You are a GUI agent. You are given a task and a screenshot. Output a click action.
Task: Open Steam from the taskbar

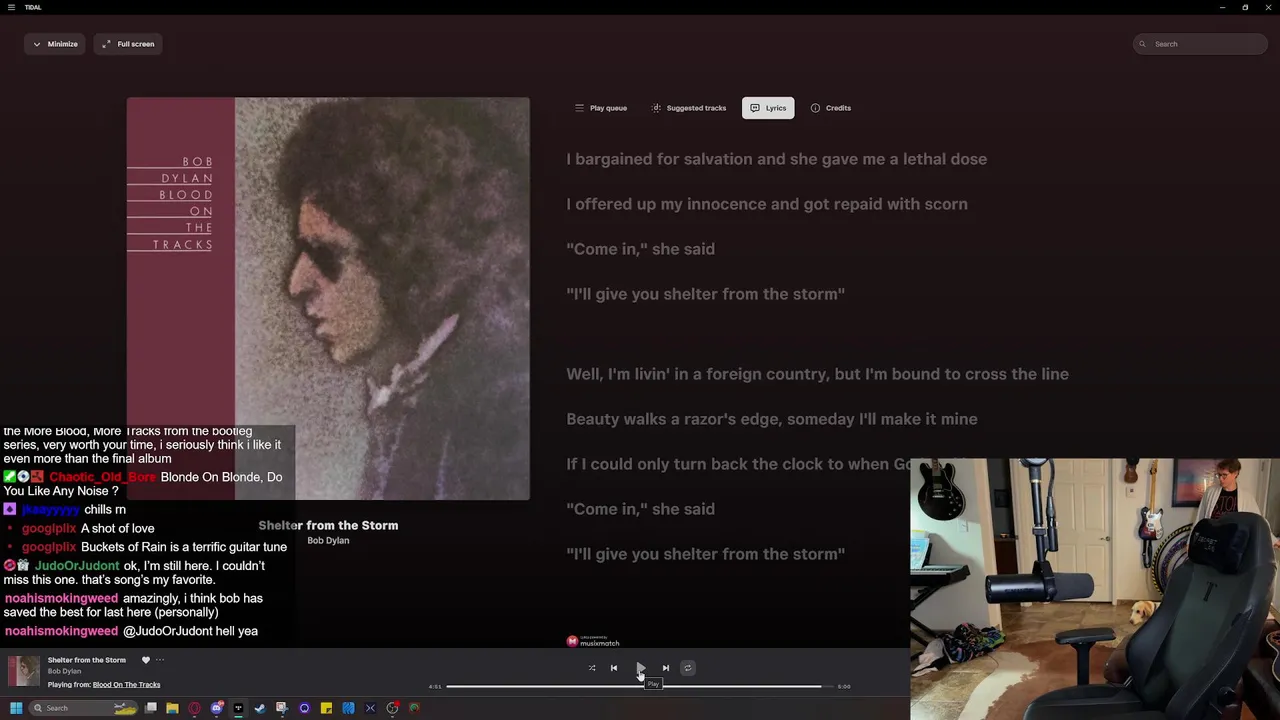pos(260,708)
